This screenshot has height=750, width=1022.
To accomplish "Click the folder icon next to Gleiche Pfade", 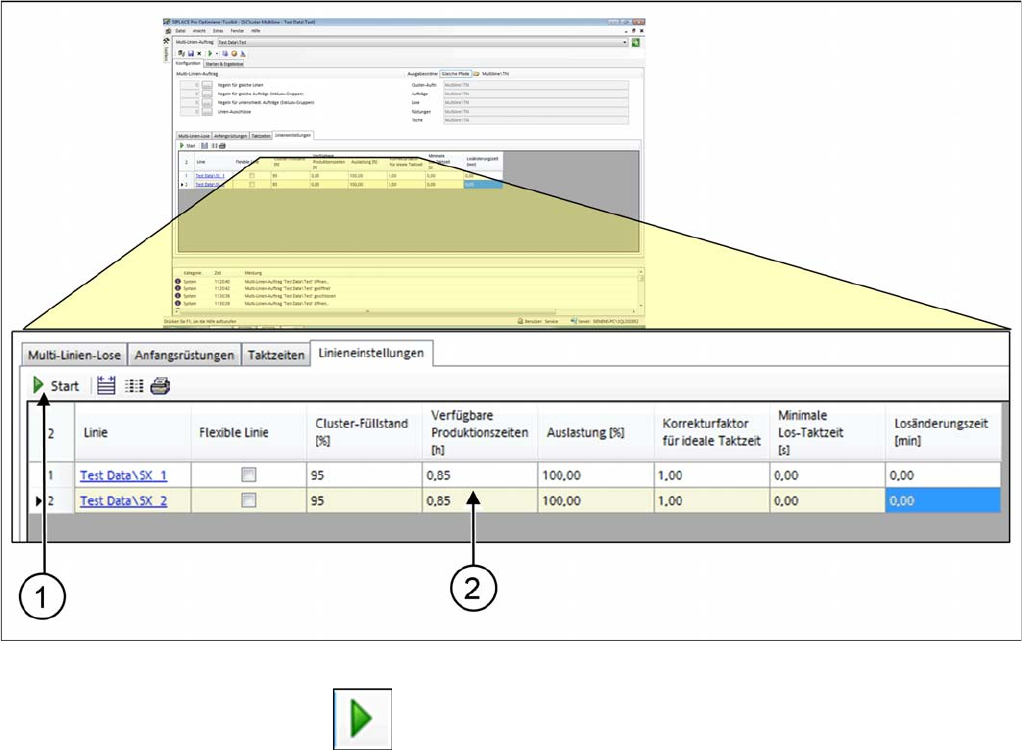I will [478, 74].
